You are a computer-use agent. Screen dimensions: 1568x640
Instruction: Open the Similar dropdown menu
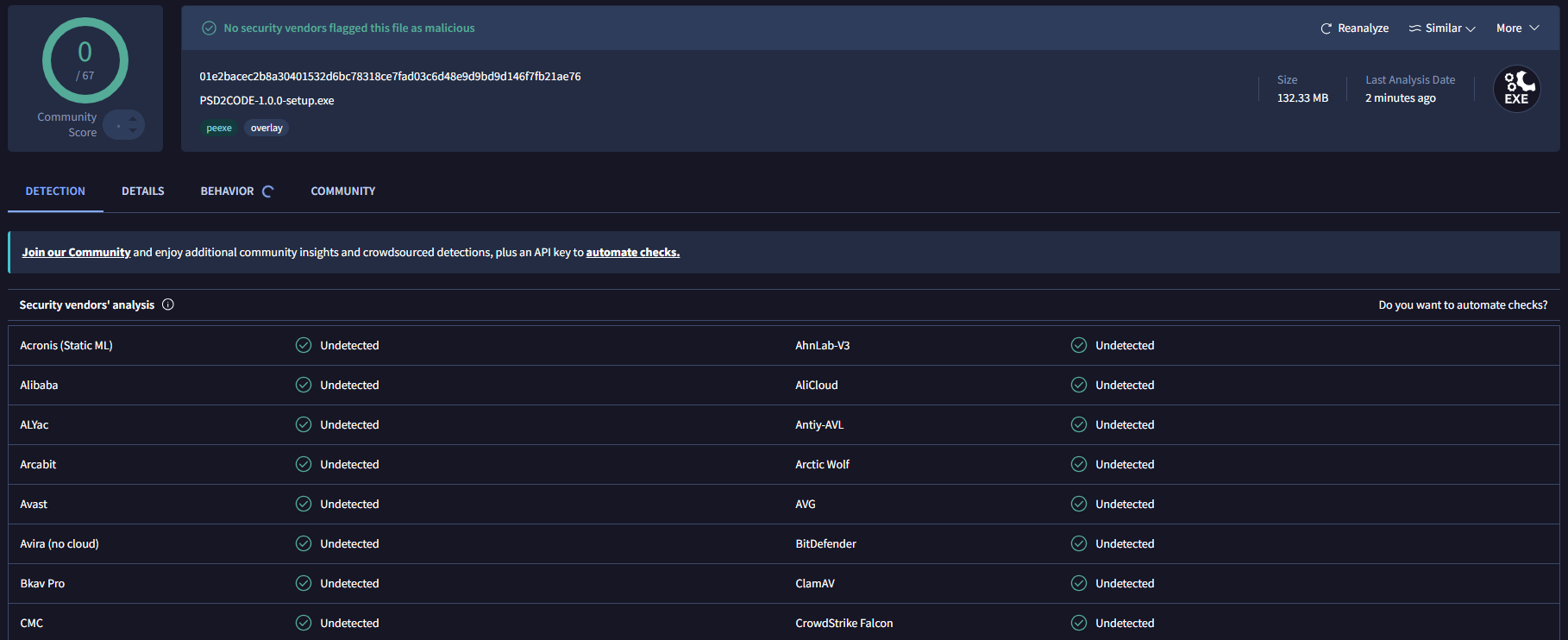(1442, 28)
